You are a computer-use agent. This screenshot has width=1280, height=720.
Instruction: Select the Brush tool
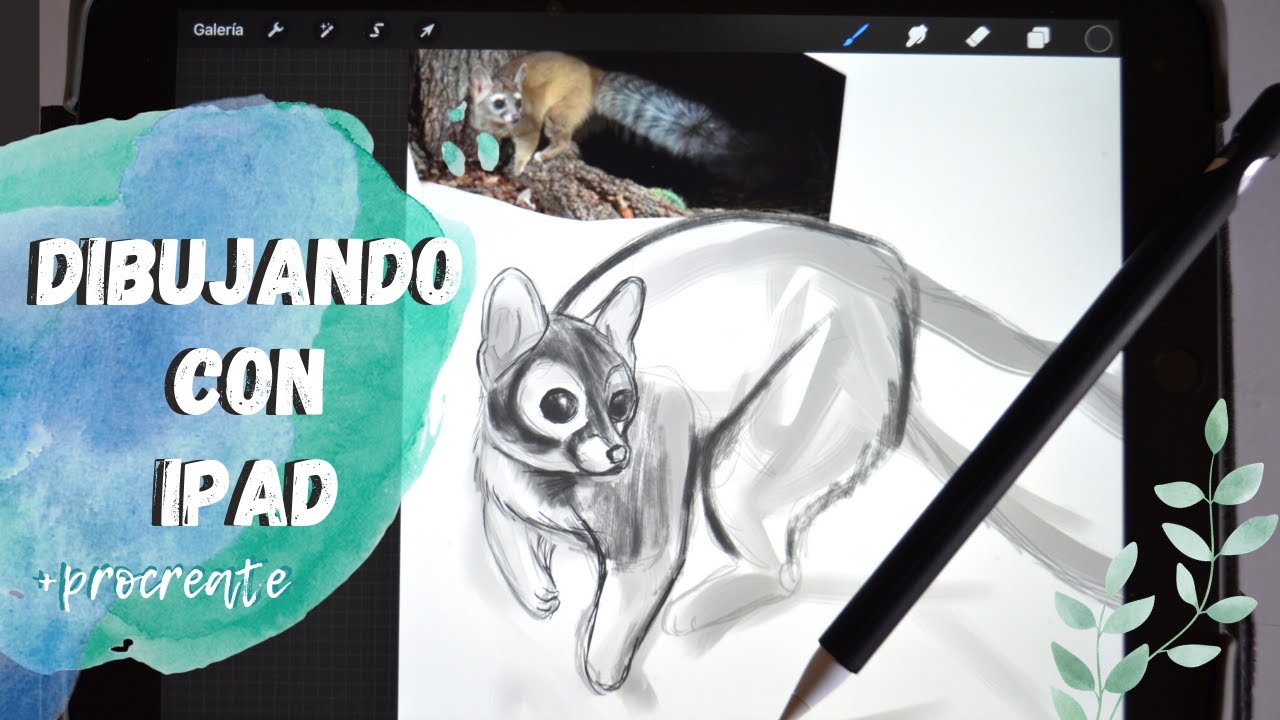[x=857, y=36]
